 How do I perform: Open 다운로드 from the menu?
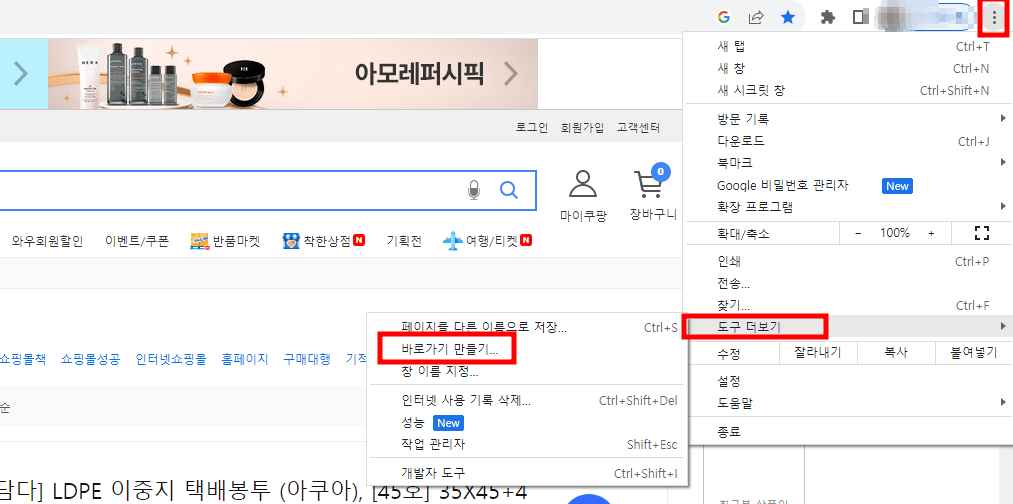(x=848, y=141)
